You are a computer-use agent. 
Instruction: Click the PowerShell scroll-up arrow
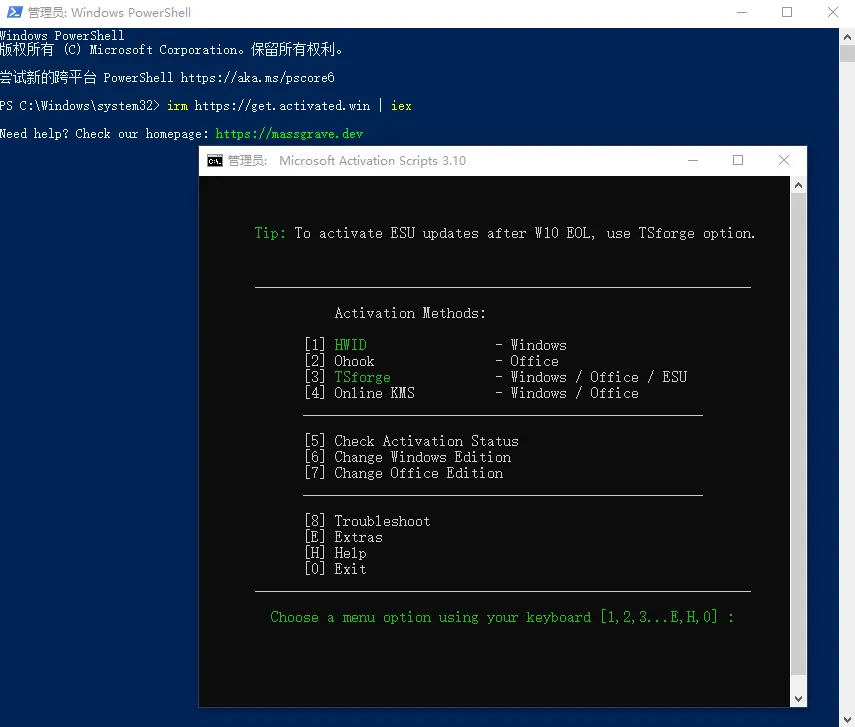[847, 37]
